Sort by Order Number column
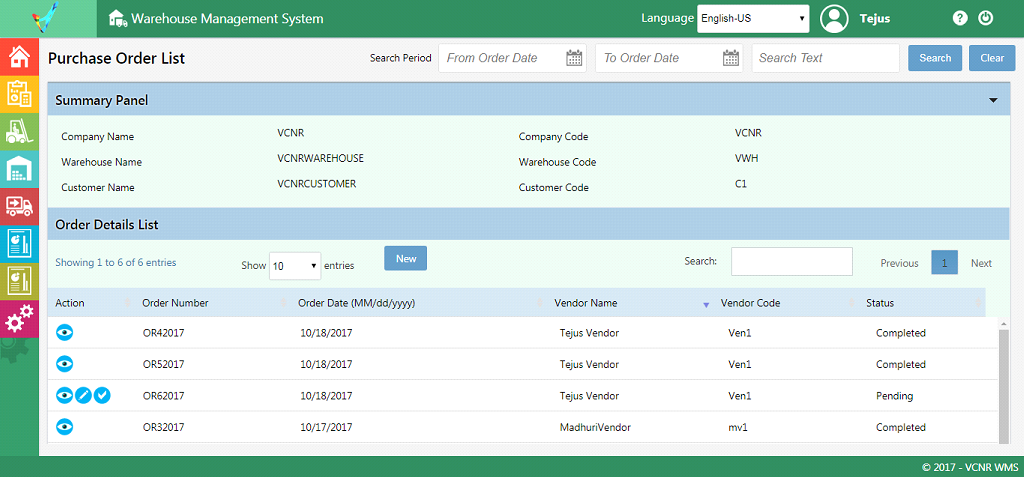Image resolution: width=1024 pixels, height=477 pixels. pos(213,303)
